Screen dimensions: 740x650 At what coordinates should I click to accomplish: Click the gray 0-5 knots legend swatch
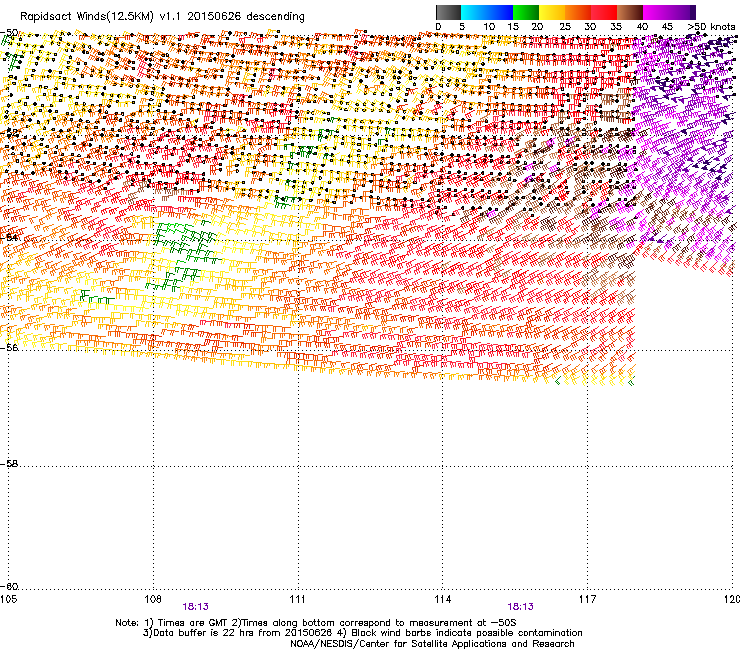tap(448, 12)
